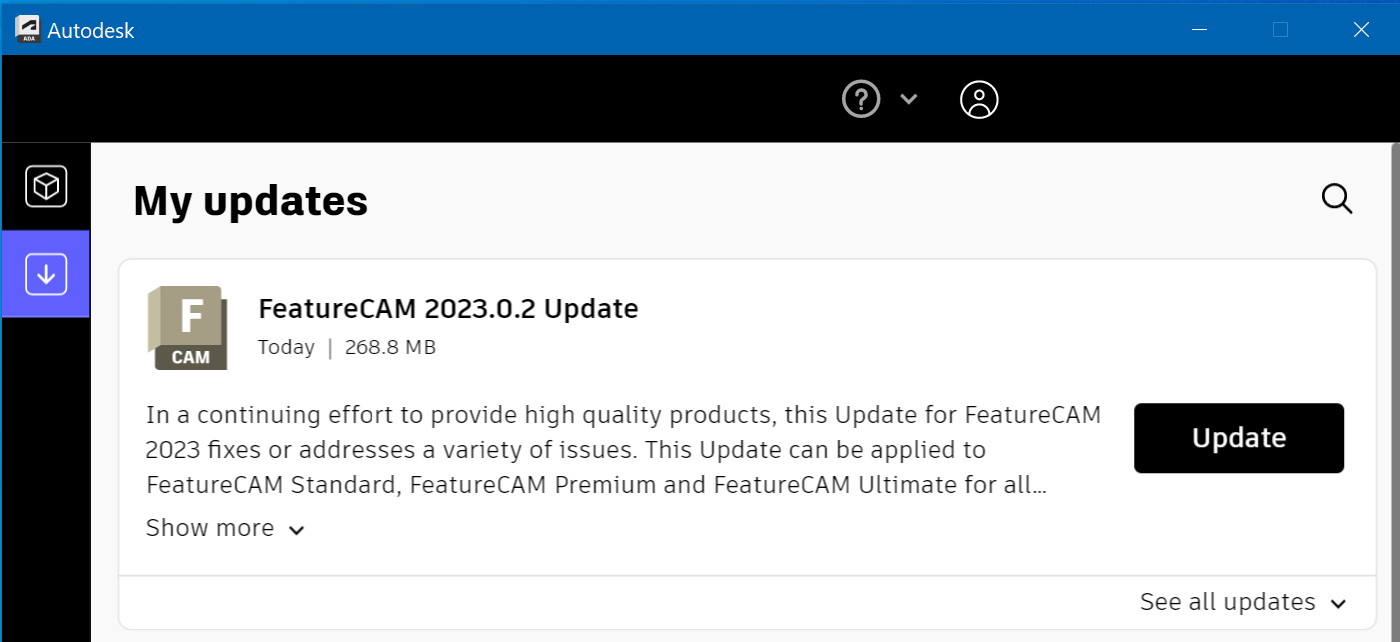Viewport: 1400px width, 642px height.
Task: Select the Updates download icon in sidebar
Action: click(45, 273)
